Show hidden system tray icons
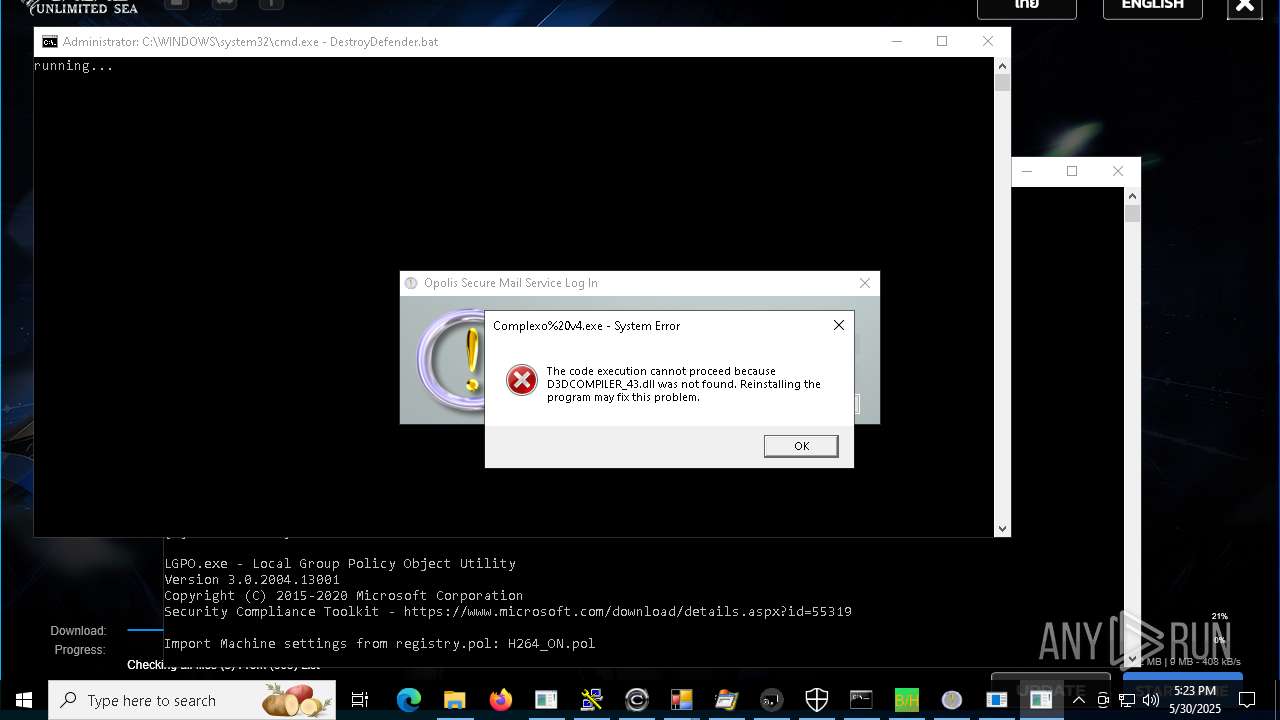Image resolution: width=1280 pixels, height=720 pixels. (1078, 700)
